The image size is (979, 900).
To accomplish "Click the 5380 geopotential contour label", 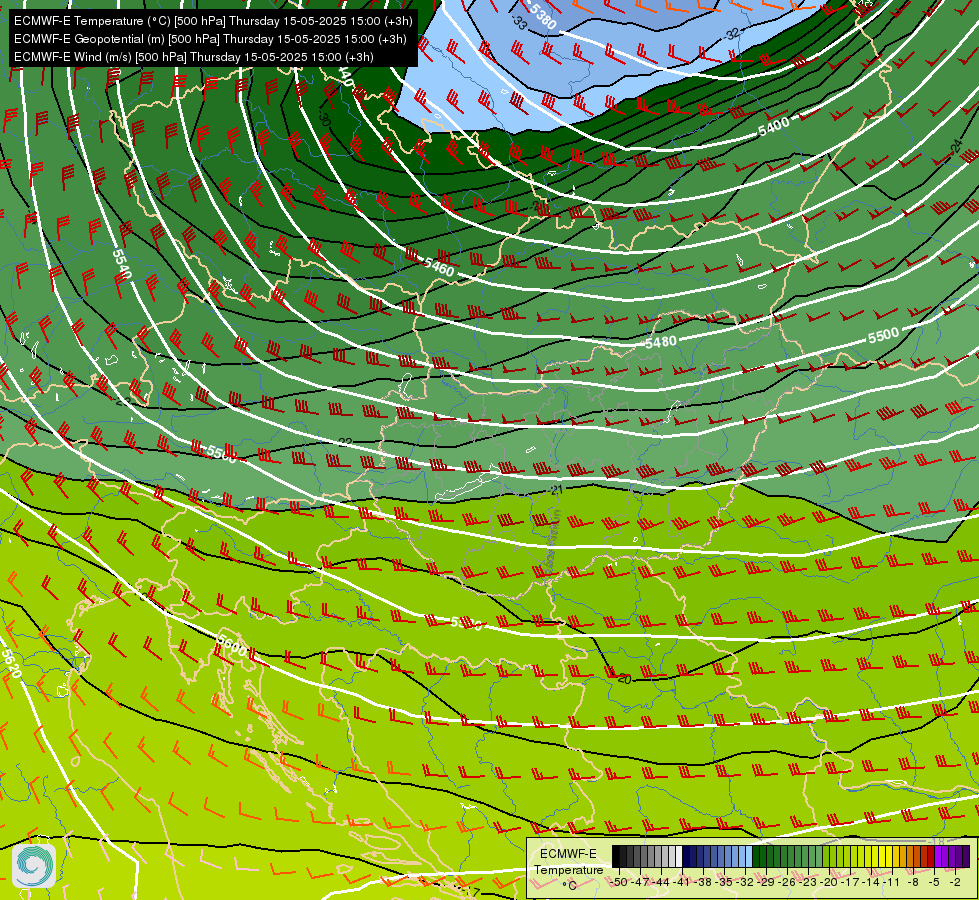I will coord(542,17).
